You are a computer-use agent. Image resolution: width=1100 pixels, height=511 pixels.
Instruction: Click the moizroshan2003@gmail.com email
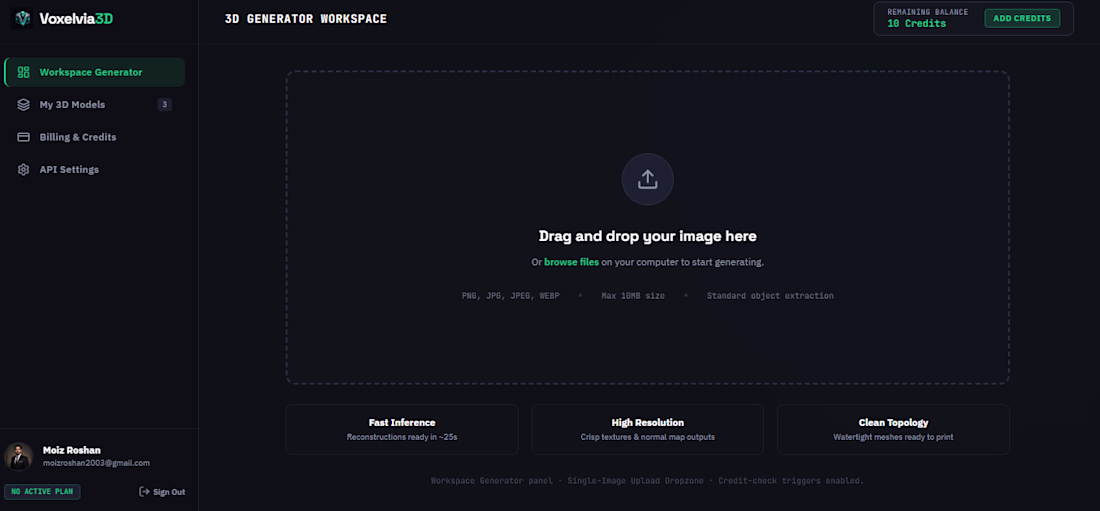[x=96, y=463]
